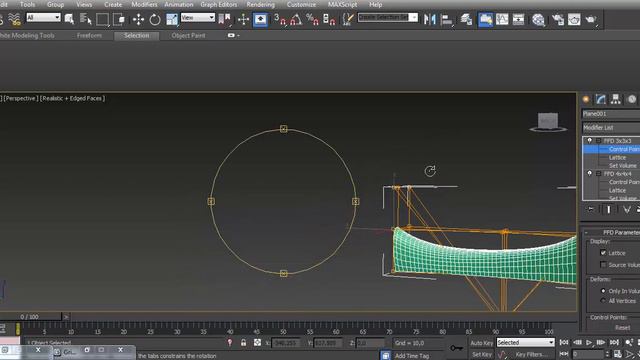Open Render Setup teapot icon

pos(558,19)
